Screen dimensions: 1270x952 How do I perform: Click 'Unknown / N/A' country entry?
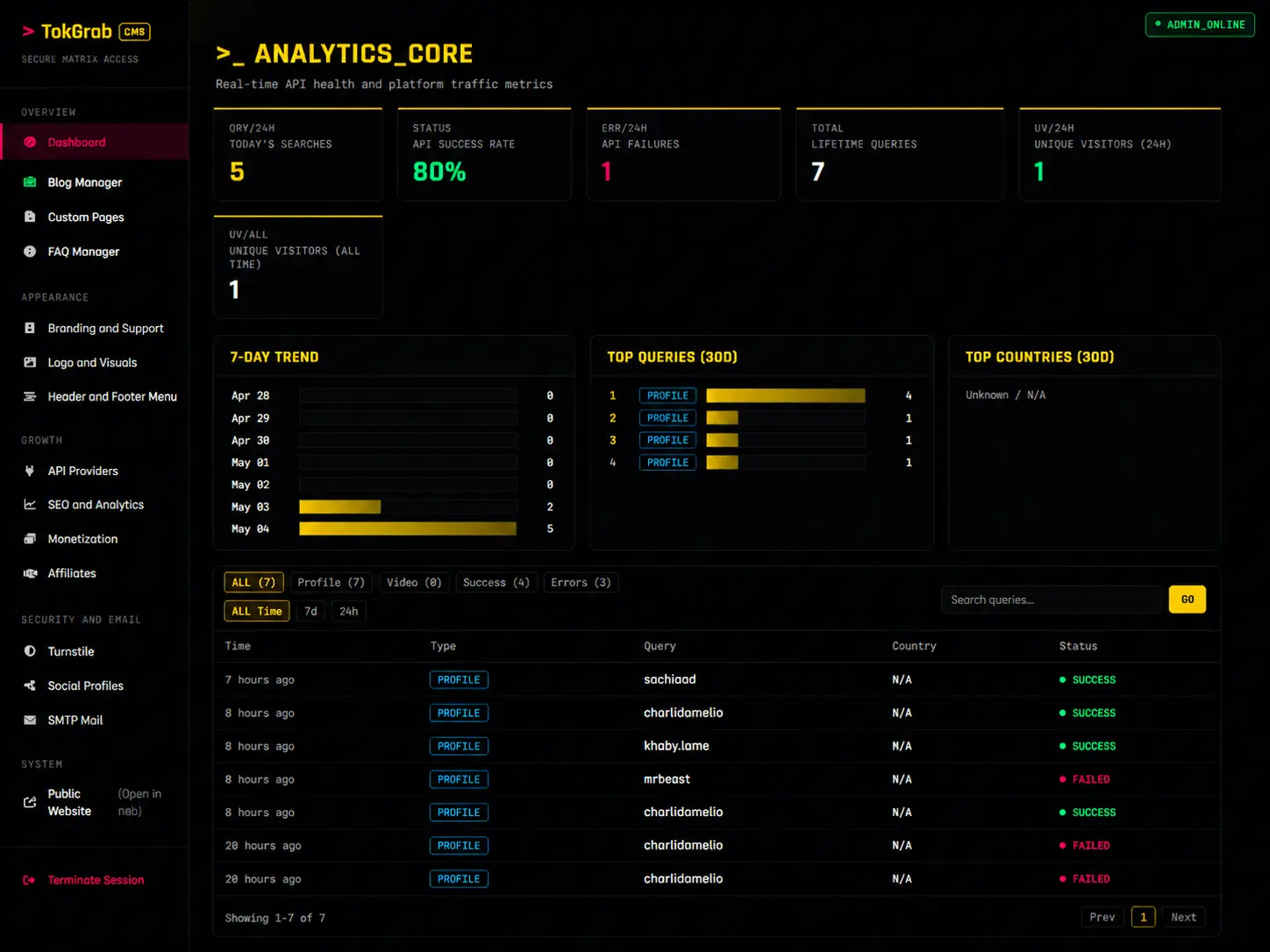[x=1005, y=394]
